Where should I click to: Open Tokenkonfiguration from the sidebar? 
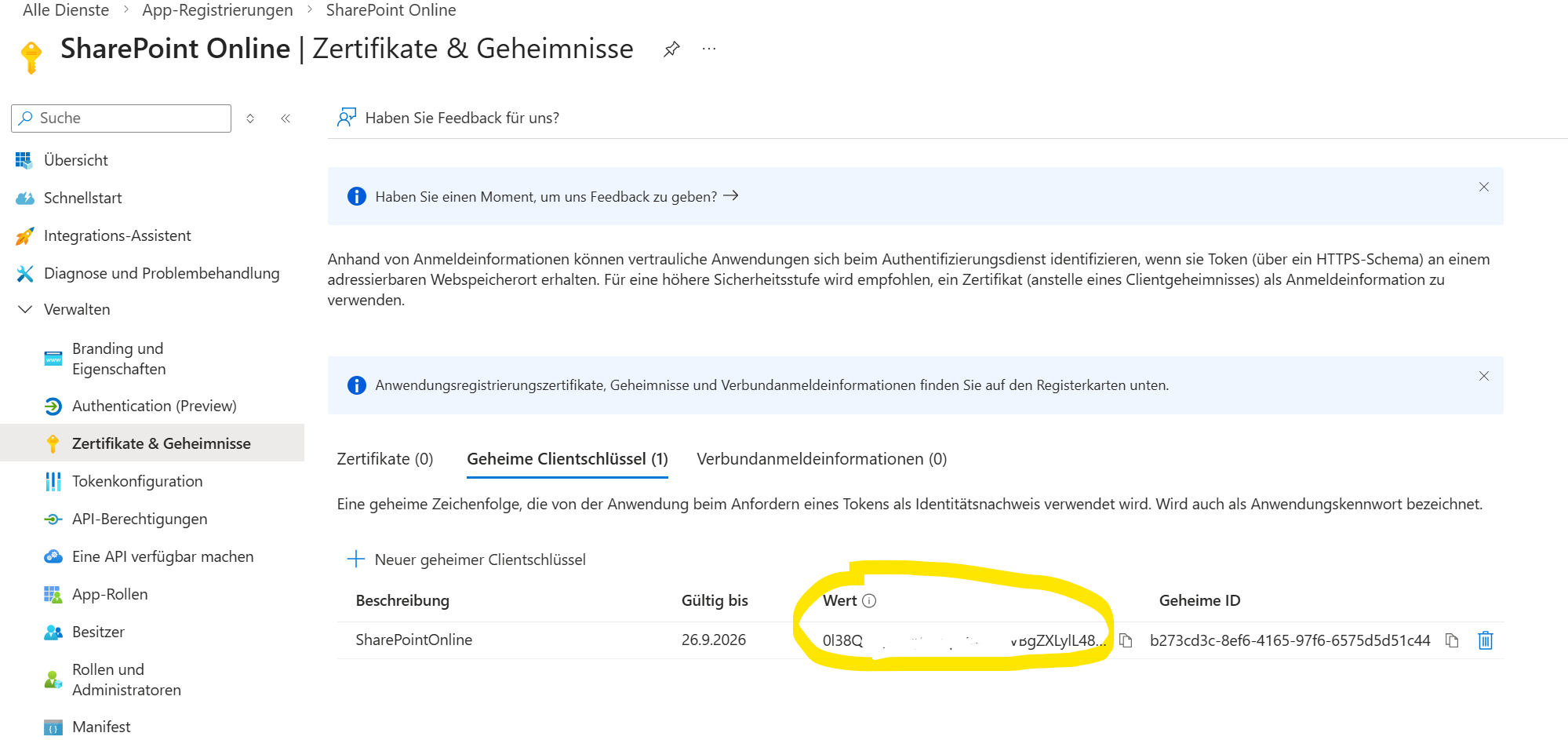(x=137, y=481)
